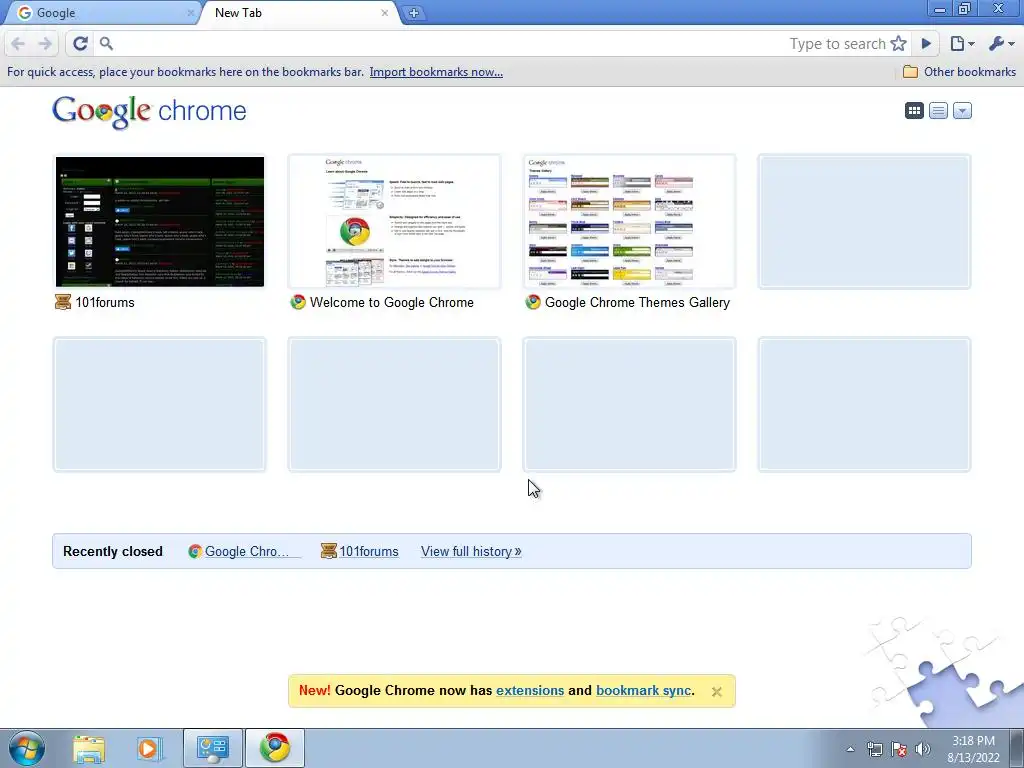Close the New Tab tab

coord(385,13)
